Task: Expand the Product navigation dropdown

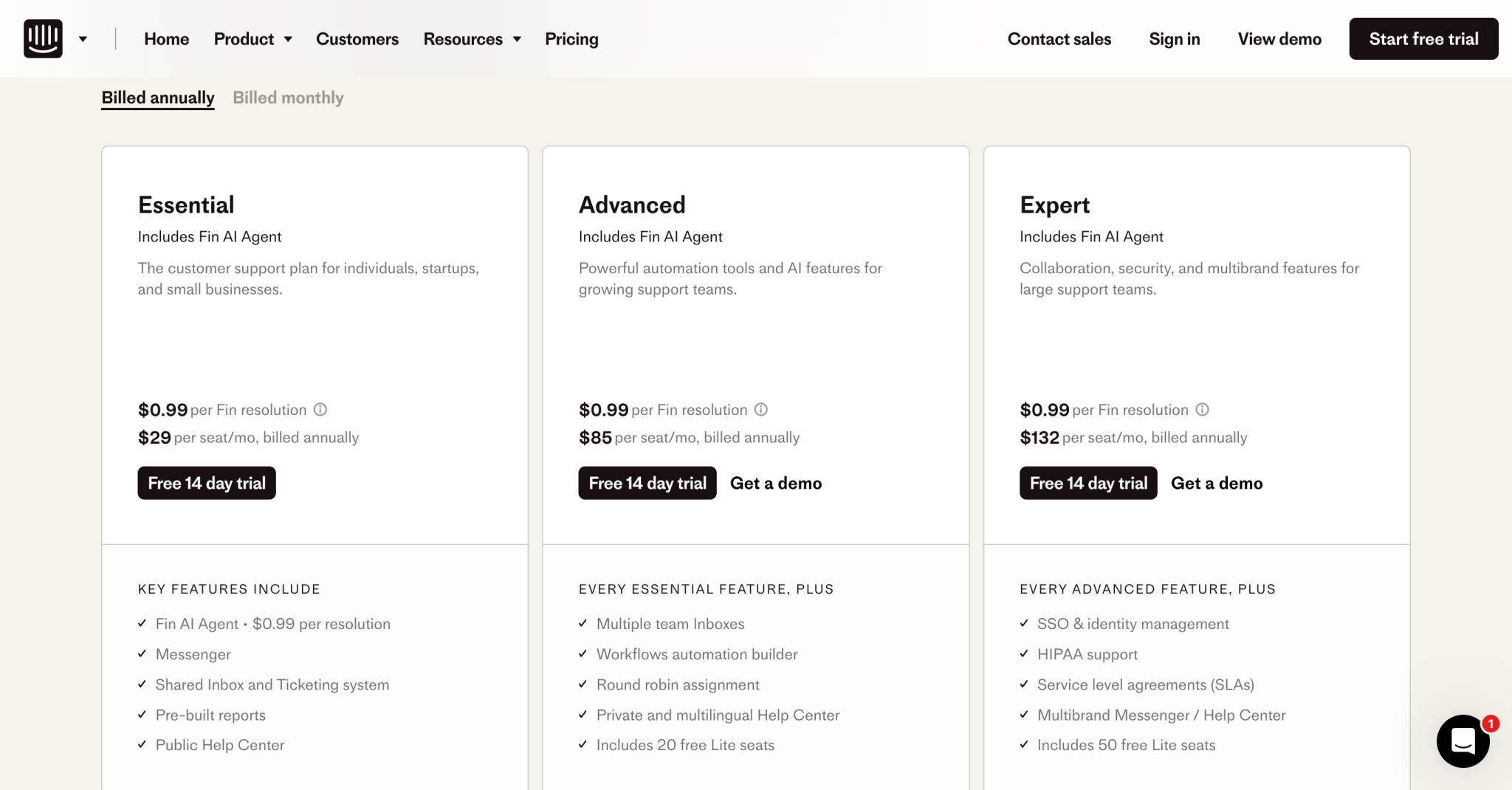Action: 253,38
